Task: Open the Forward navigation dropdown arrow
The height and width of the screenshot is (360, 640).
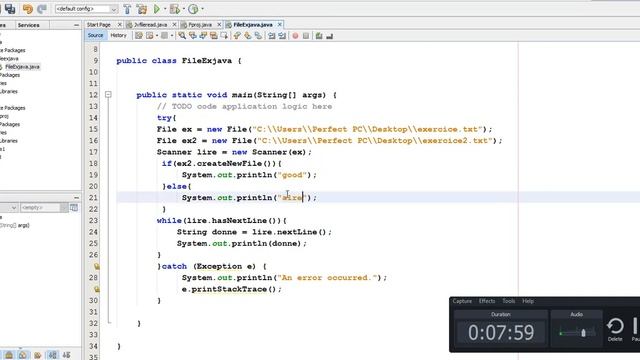Action: point(171,36)
